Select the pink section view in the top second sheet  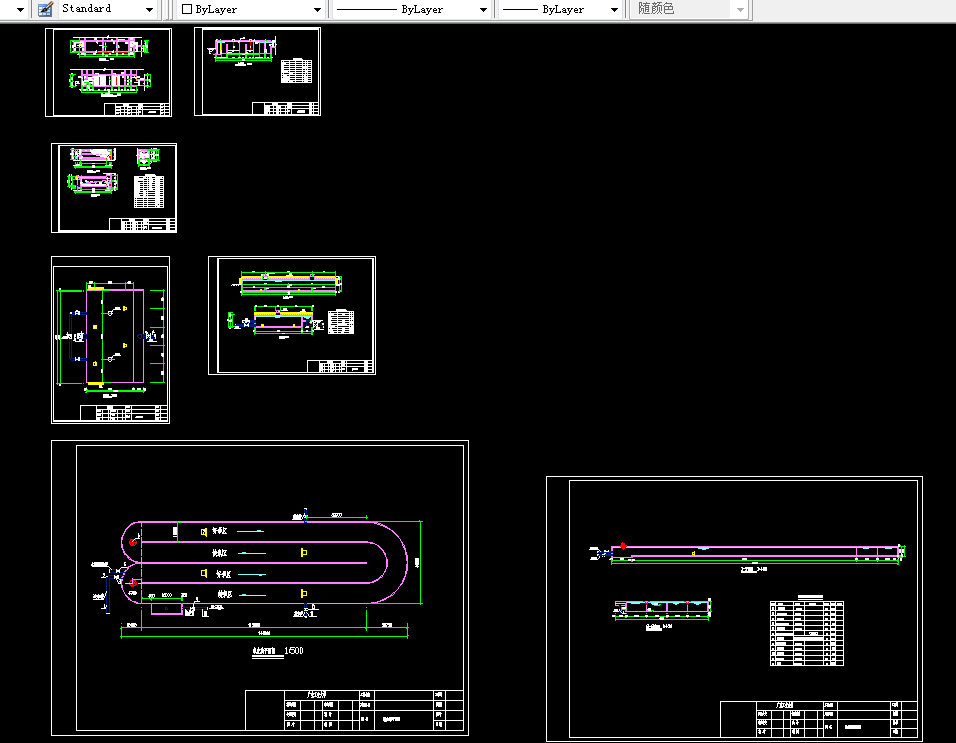click(x=243, y=49)
